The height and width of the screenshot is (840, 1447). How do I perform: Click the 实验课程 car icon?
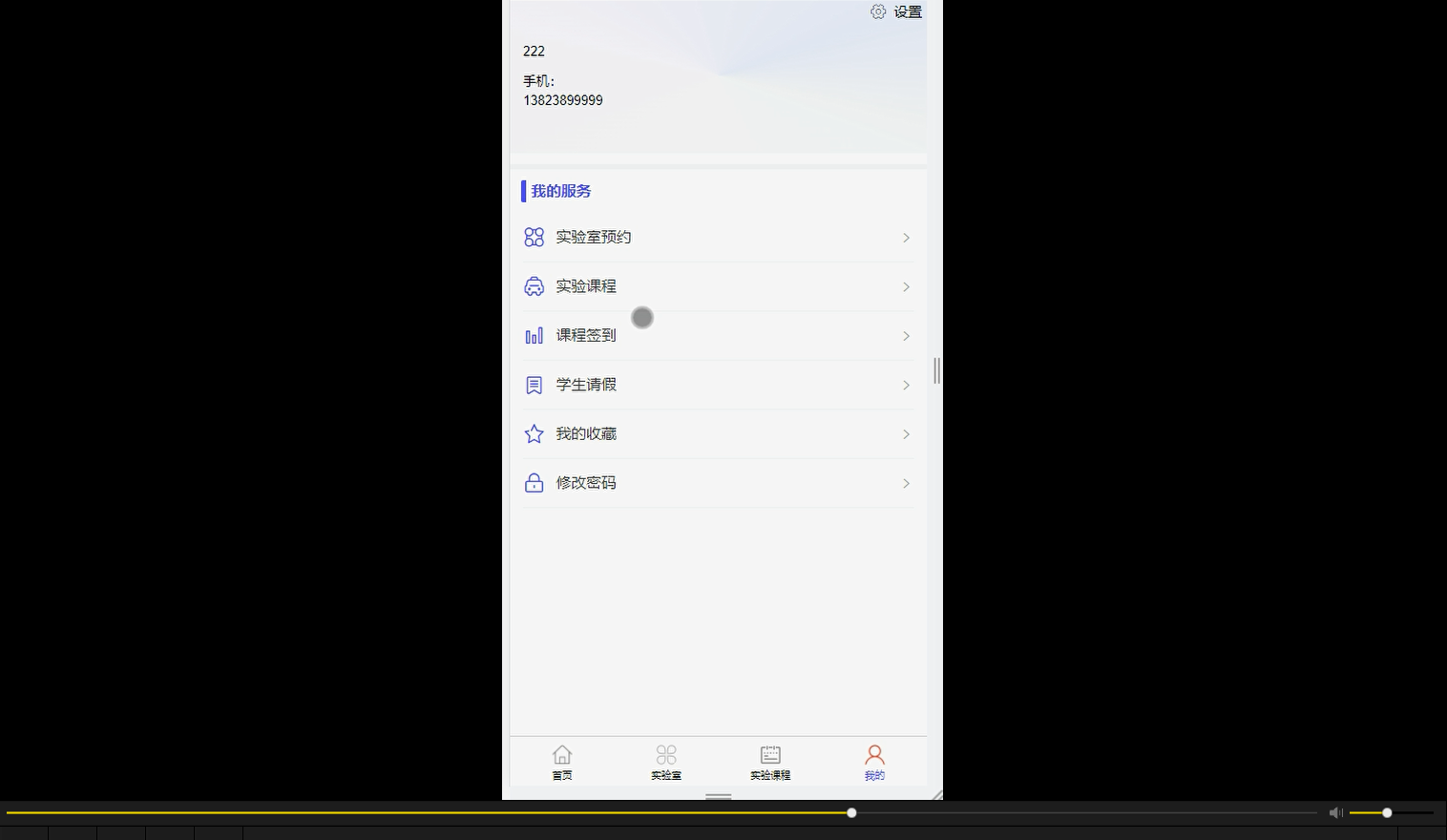(534, 285)
